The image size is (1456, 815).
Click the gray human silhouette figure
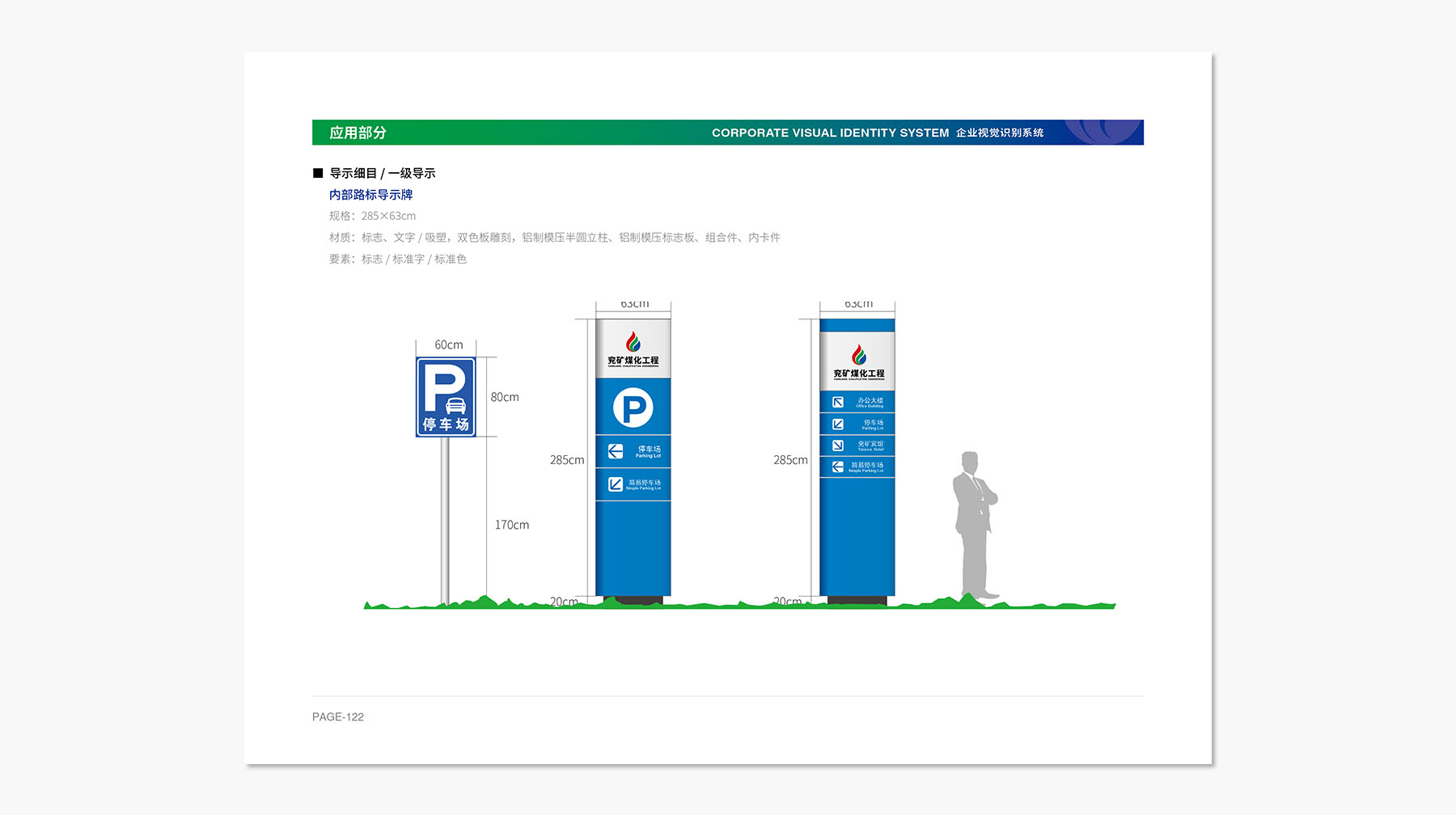click(x=974, y=526)
